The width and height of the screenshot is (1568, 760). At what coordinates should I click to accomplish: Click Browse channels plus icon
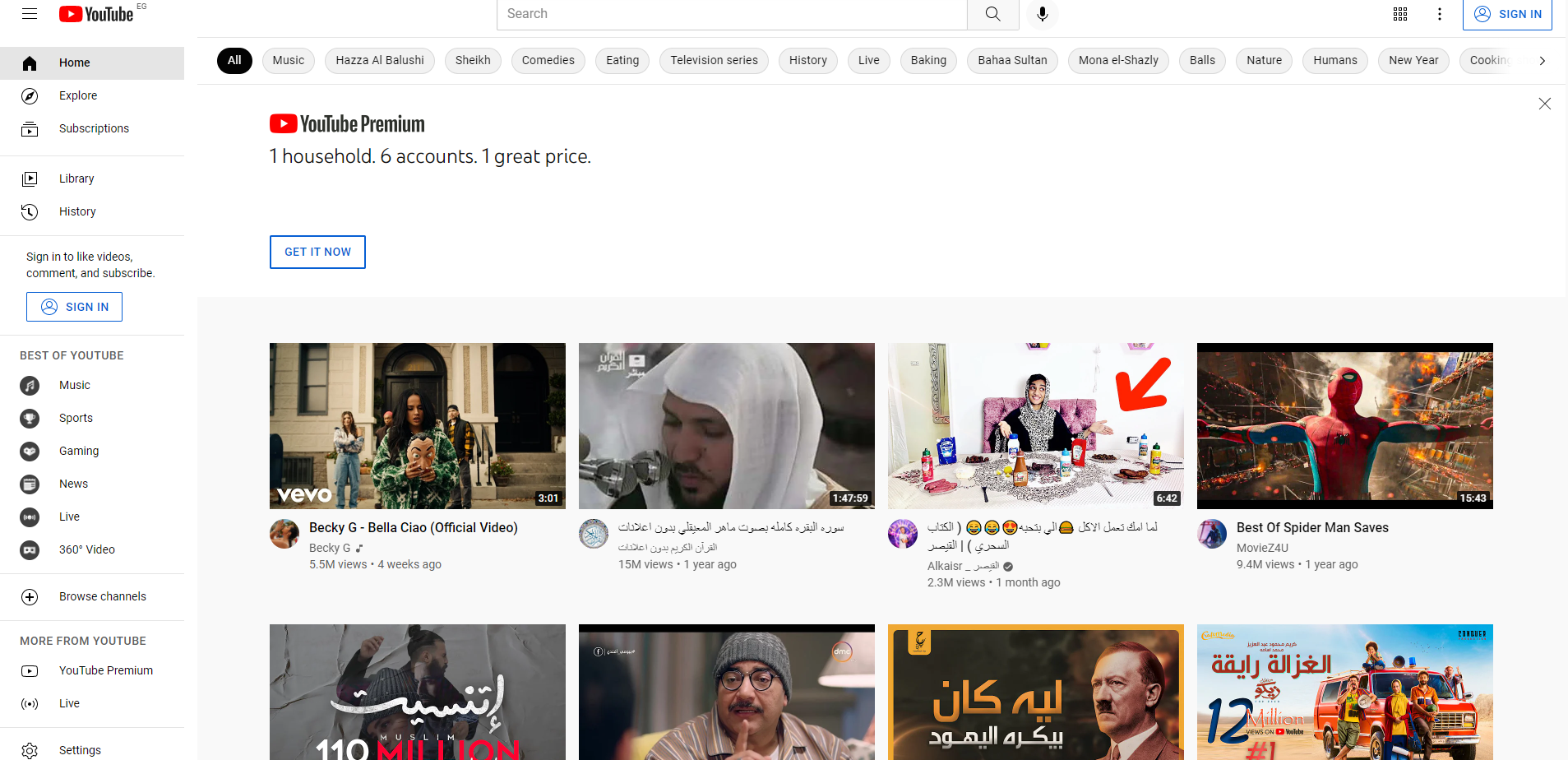(30, 597)
